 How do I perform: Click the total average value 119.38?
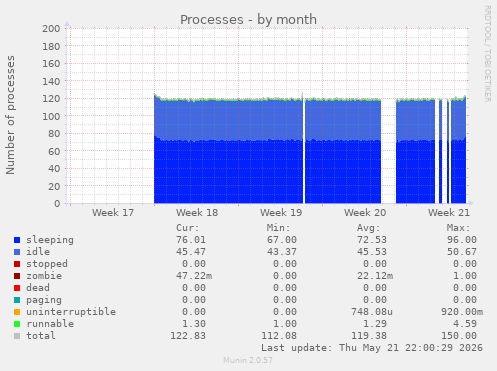[x=369, y=336]
